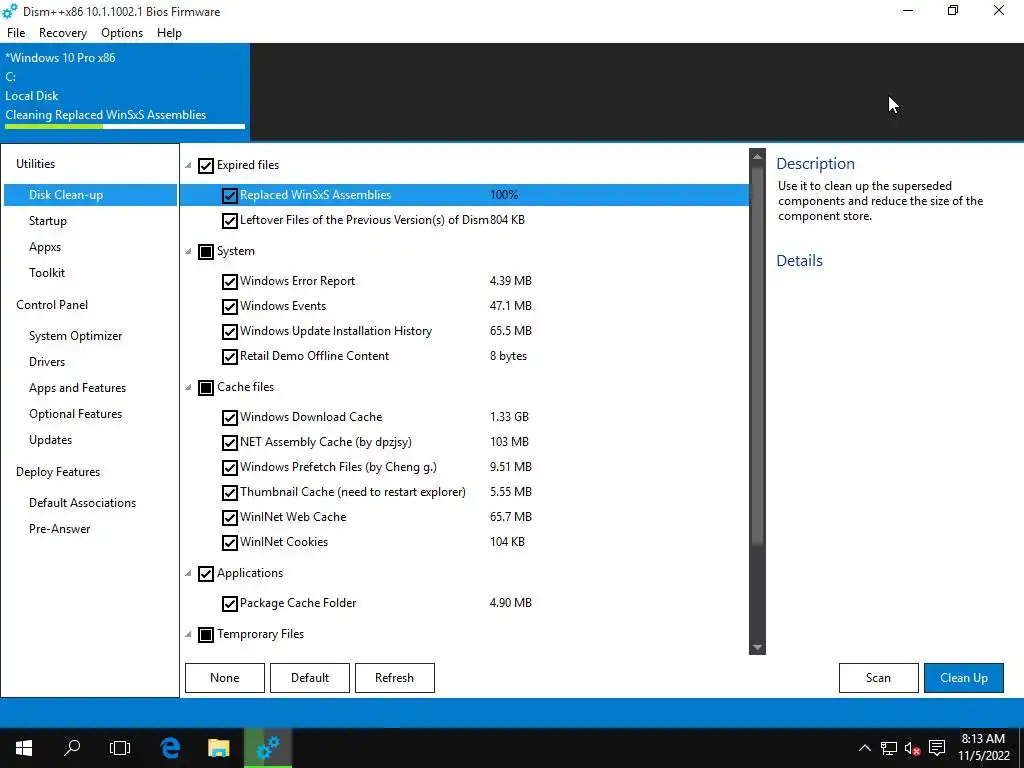Toggle the System group checkbox
This screenshot has height=768, width=1024.
pos(206,252)
